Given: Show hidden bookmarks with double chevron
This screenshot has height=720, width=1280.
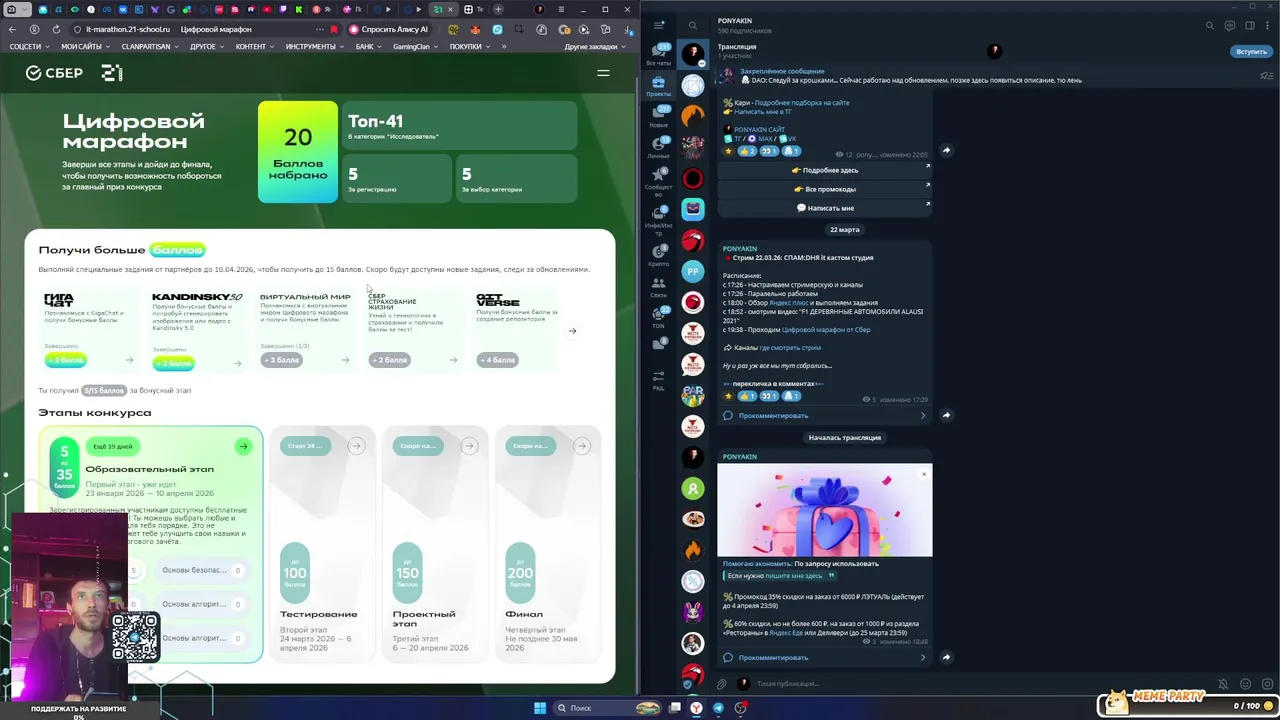Looking at the screenshot, I should pyautogui.click(x=503, y=46).
